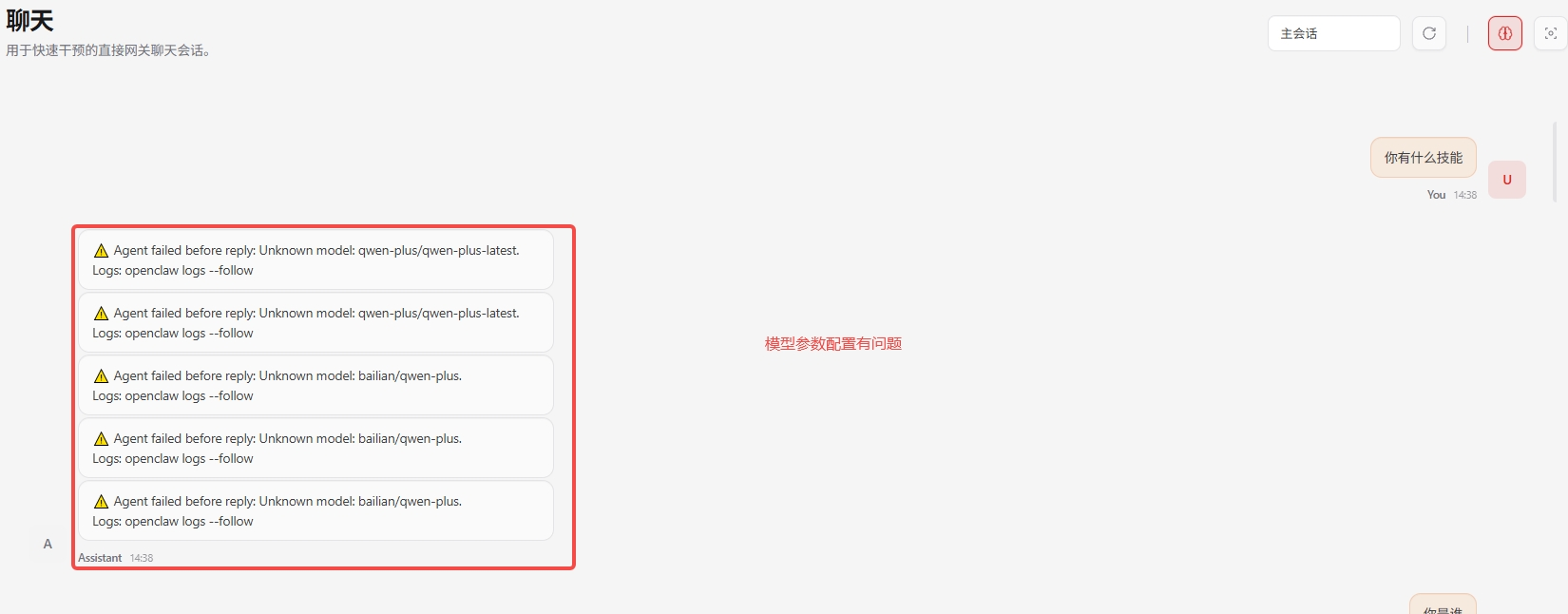The height and width of the screenshot is (614, 1568).
Task: Click first qwen-plus-latest error warning icon
Action: 101,251
